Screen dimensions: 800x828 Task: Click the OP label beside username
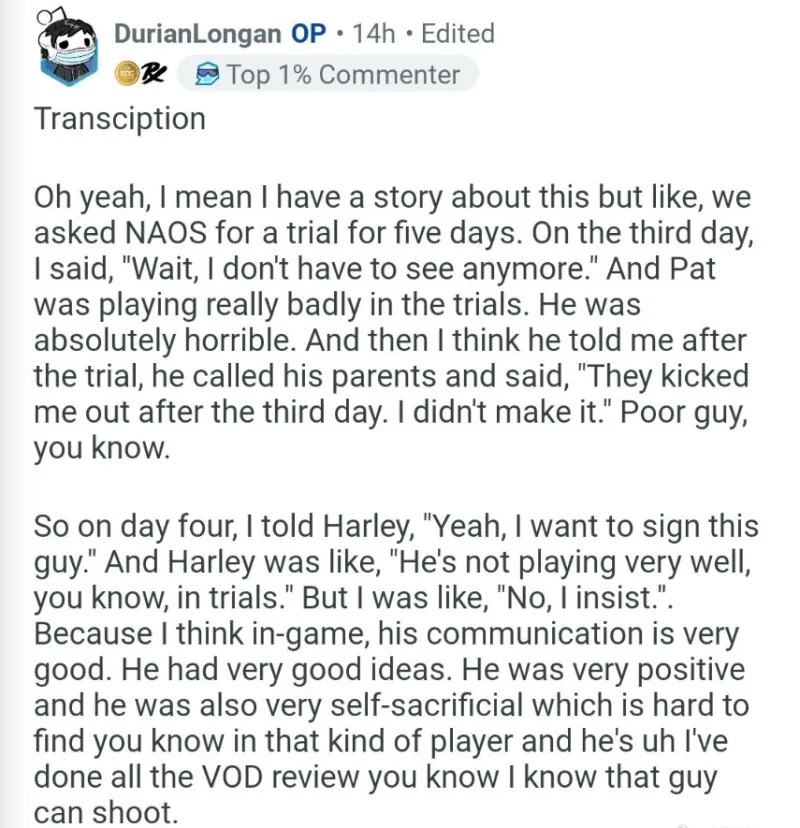tap(308, 34)
